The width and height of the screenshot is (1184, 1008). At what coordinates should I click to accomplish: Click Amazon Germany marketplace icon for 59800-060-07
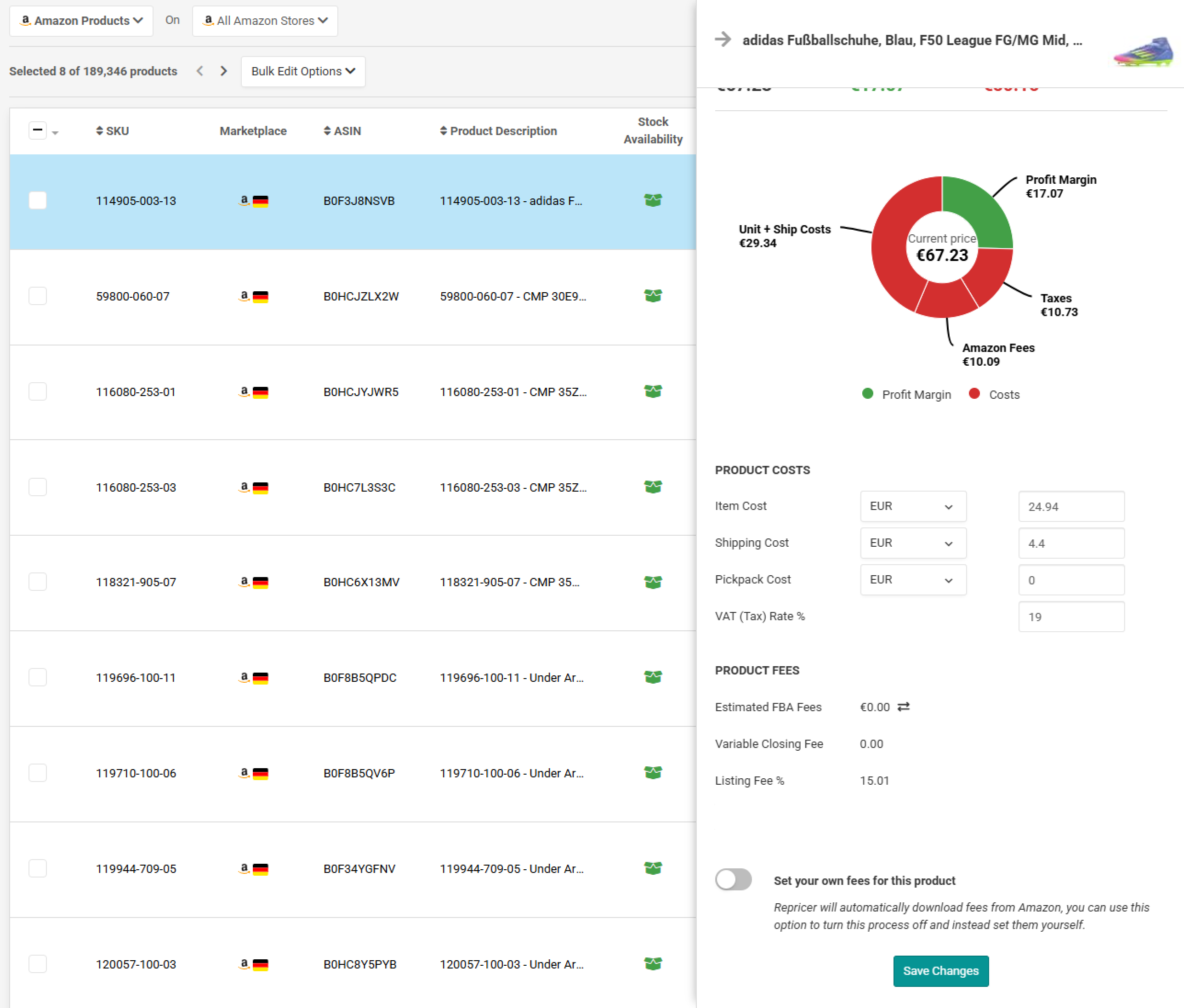[253, 296]
